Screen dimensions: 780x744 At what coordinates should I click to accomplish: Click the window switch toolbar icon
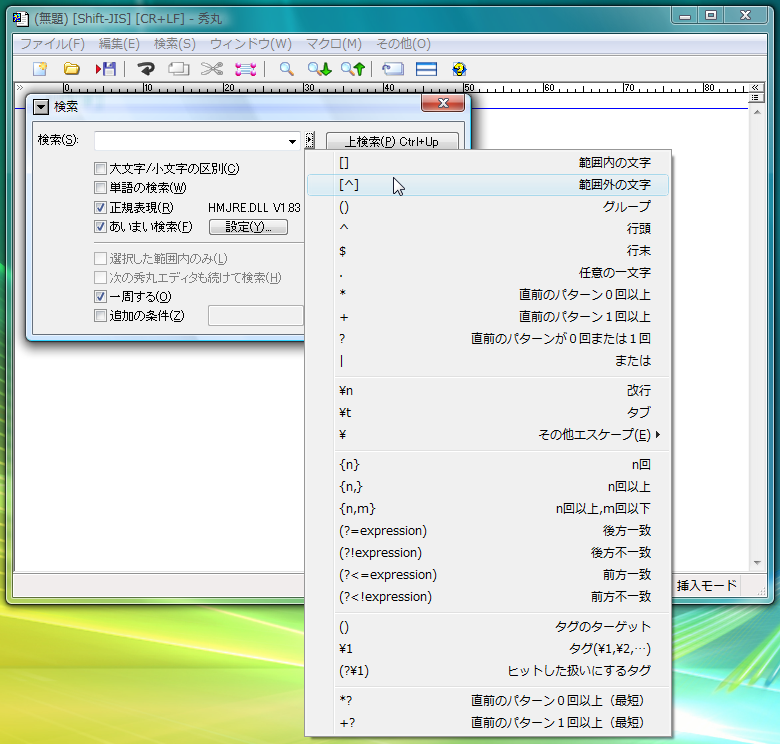click(392, 69)
